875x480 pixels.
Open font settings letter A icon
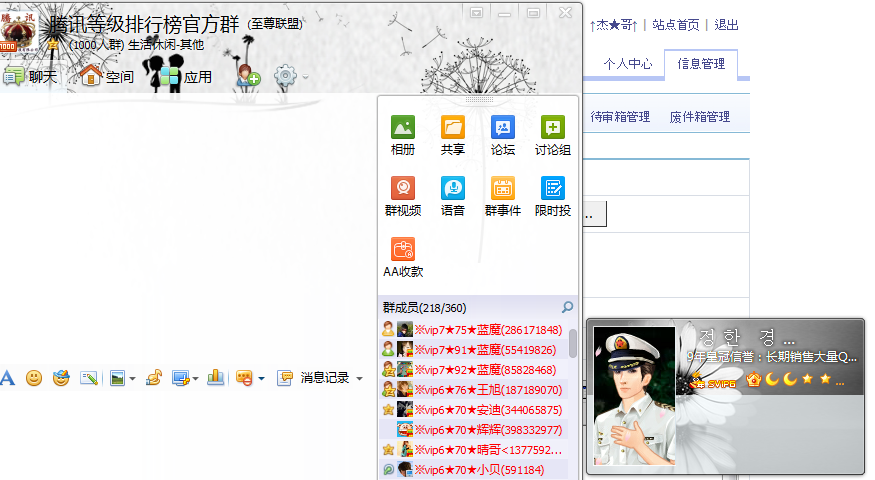click(x=7, y=378)
